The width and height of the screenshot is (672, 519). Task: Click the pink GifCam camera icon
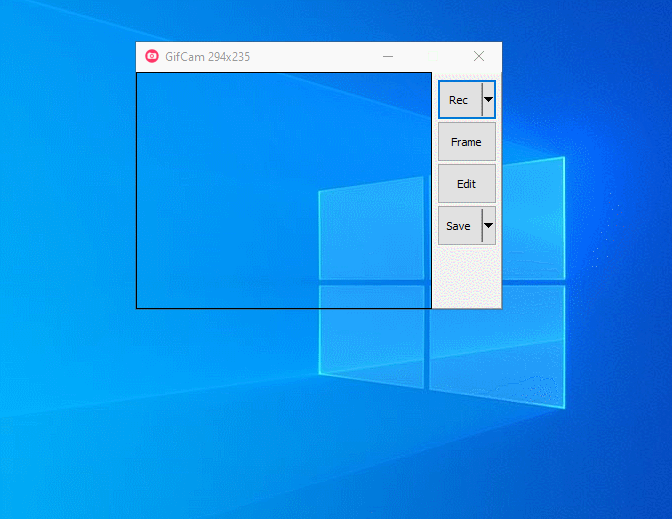152,57
